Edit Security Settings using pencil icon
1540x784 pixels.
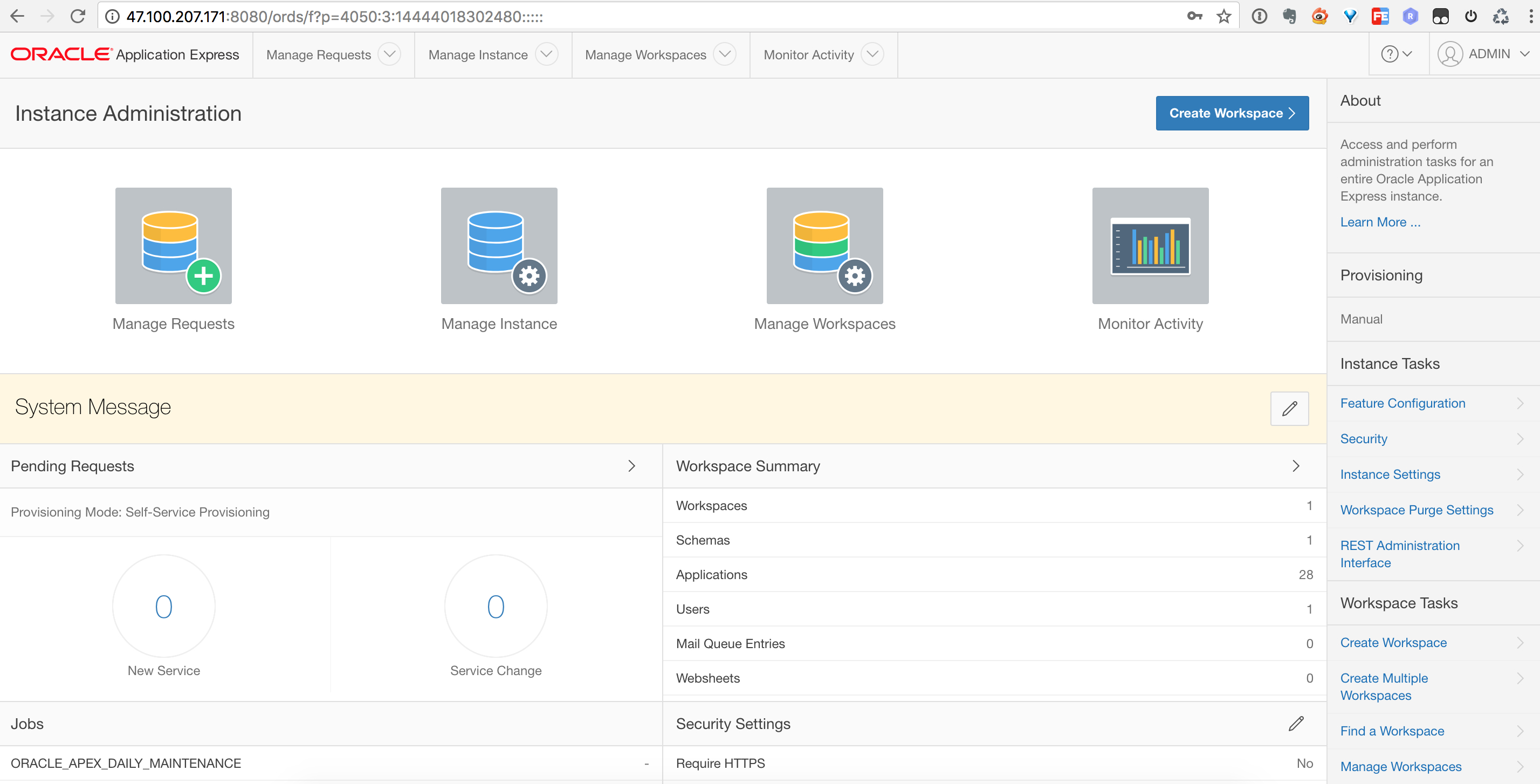[x=1296, y=724]
